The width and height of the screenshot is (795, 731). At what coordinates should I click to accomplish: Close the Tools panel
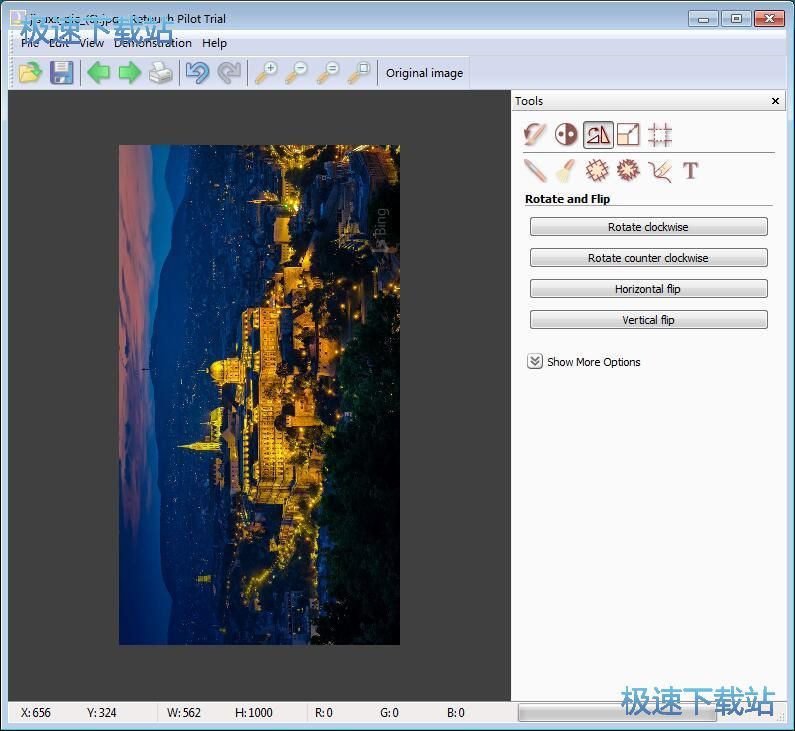775,101
